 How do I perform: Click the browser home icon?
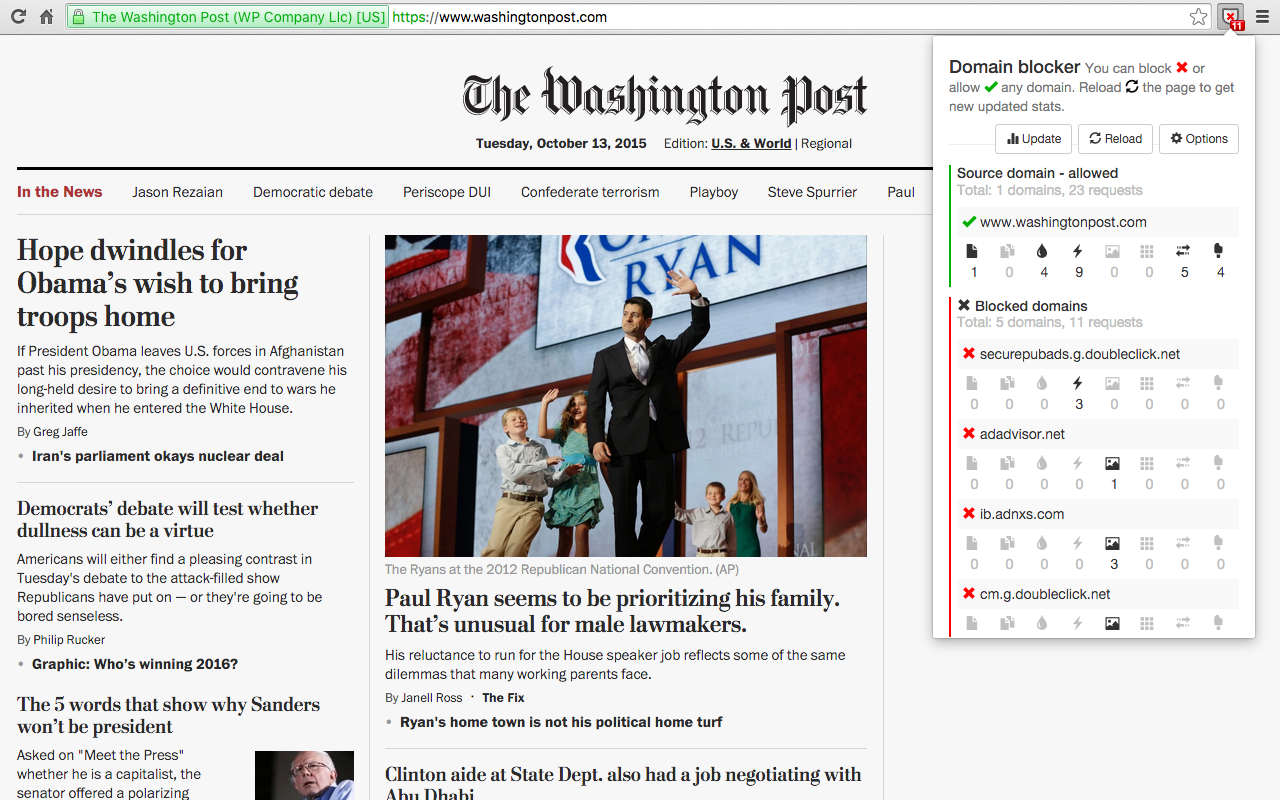tap(46, 17)
